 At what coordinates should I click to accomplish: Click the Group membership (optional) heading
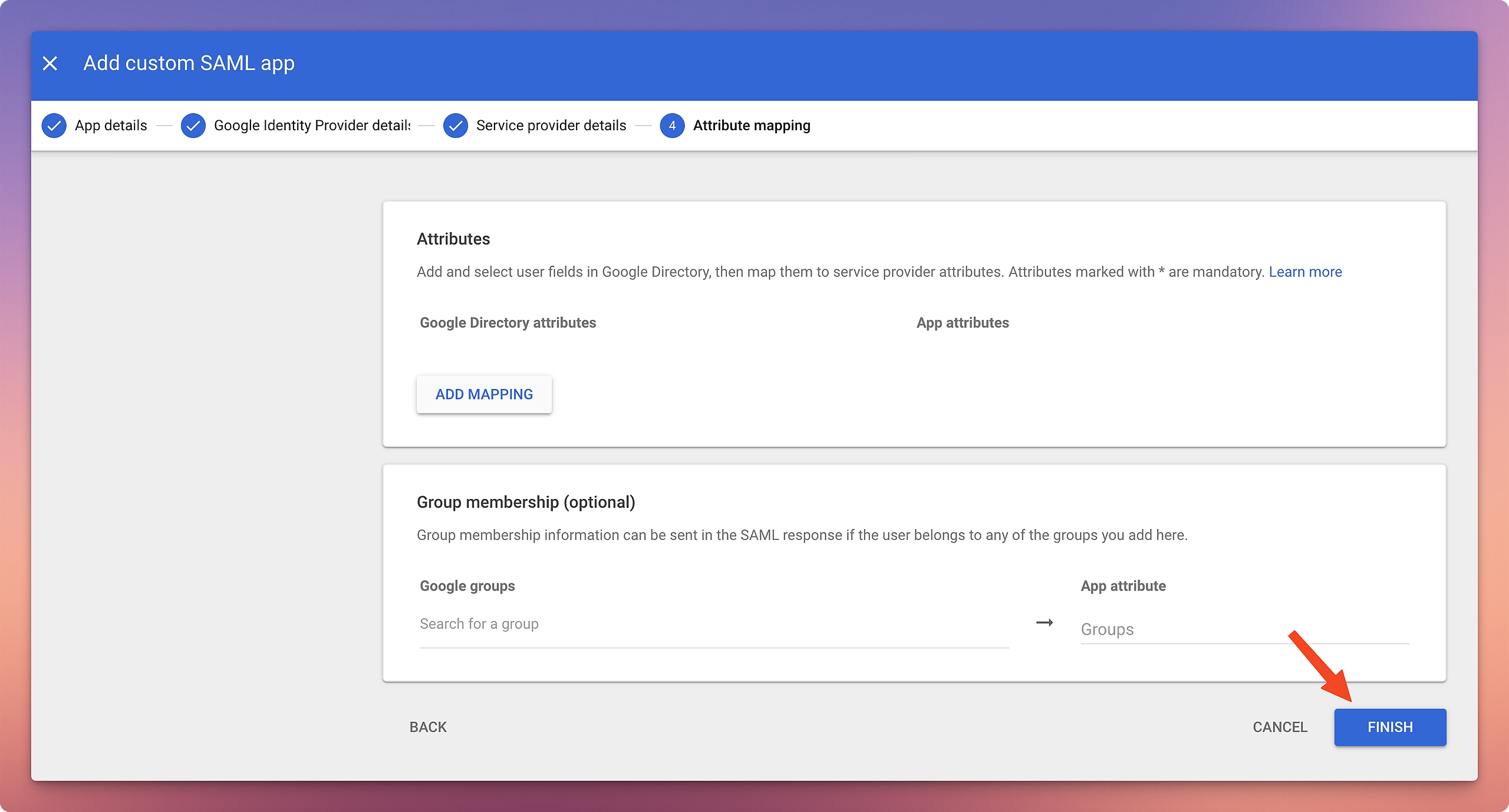click(526, 502)
